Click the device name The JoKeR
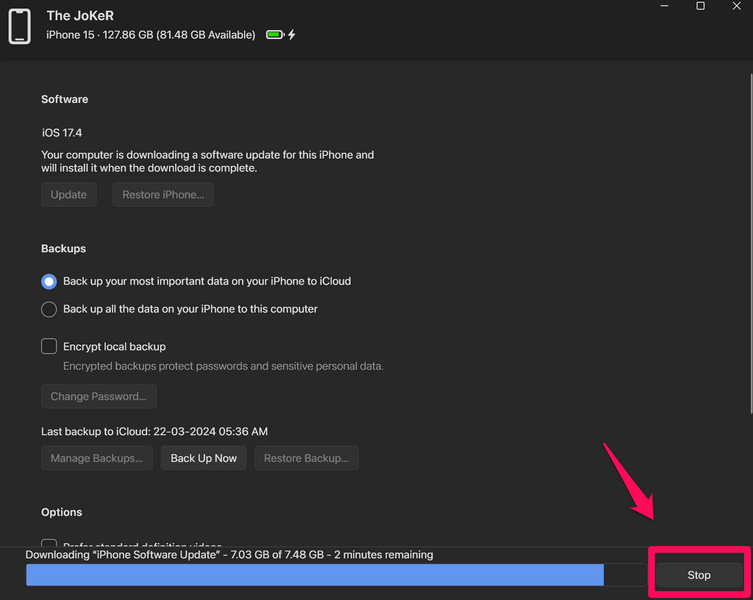 coord(80,16)
